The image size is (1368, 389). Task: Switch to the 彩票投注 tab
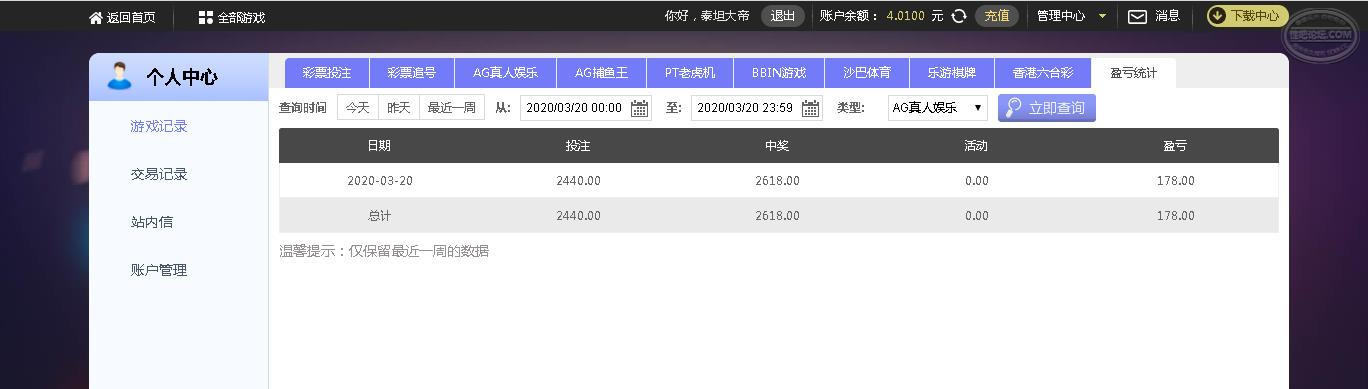327,73
